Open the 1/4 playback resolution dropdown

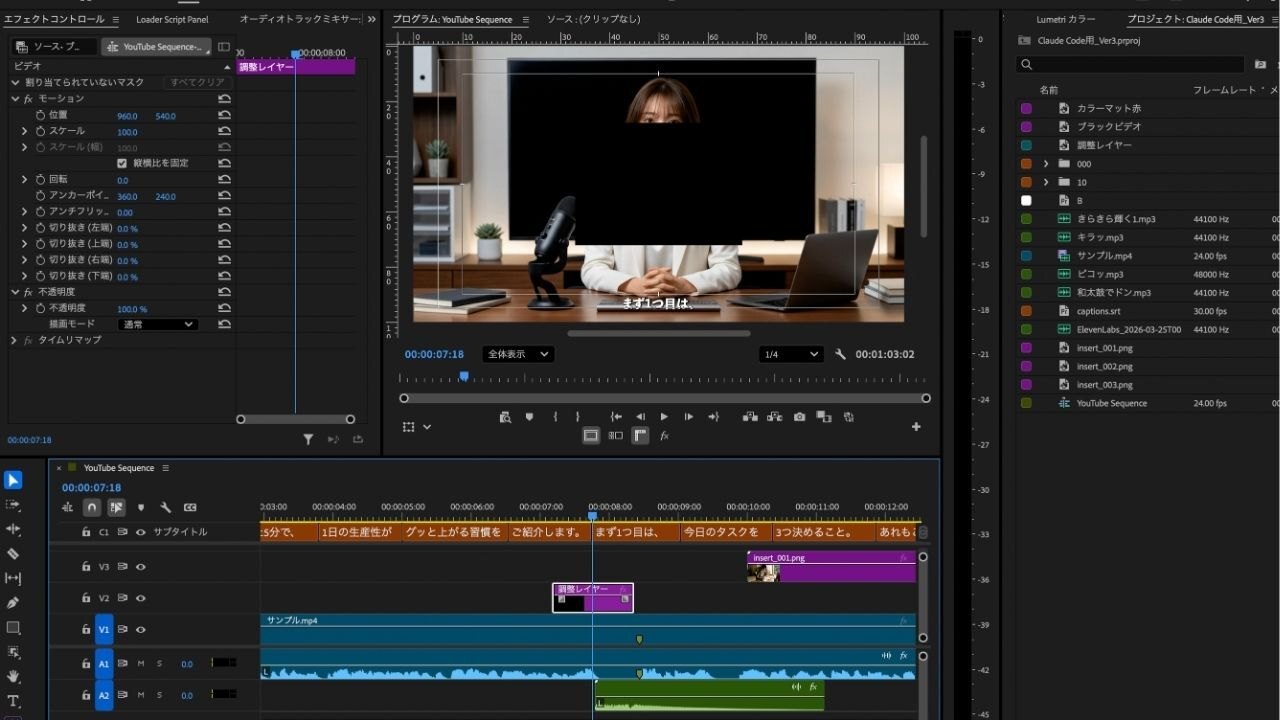pos(790,354)
